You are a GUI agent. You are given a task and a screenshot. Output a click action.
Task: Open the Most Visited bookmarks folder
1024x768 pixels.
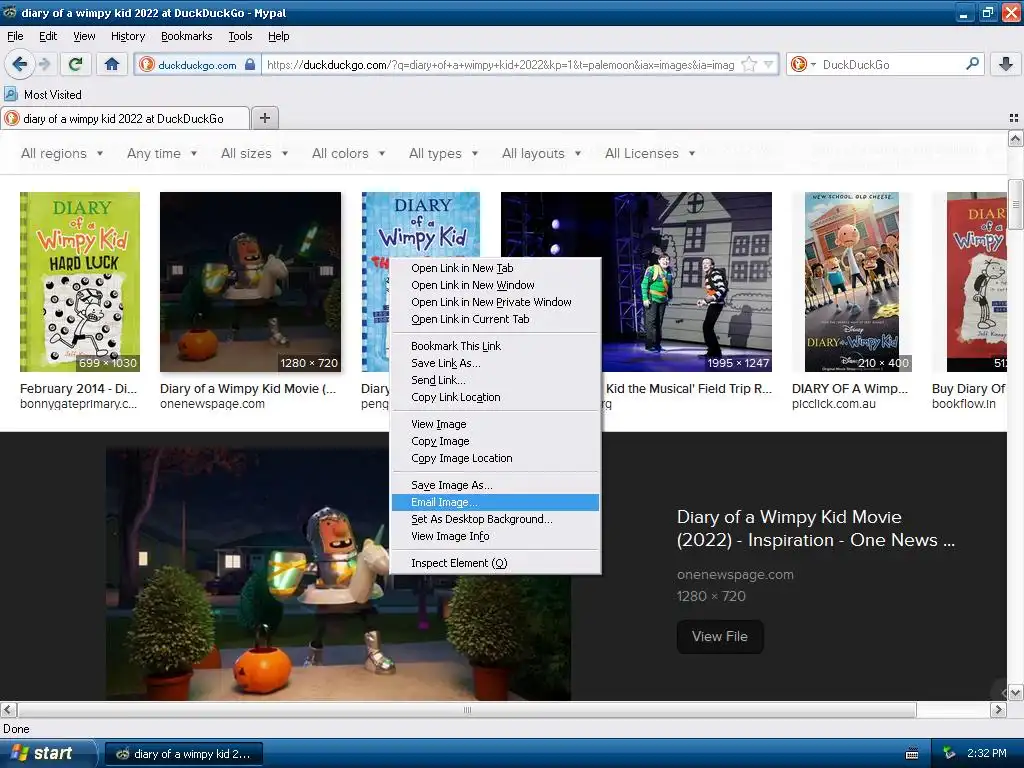pyautogui.click(x=43, y=95)
